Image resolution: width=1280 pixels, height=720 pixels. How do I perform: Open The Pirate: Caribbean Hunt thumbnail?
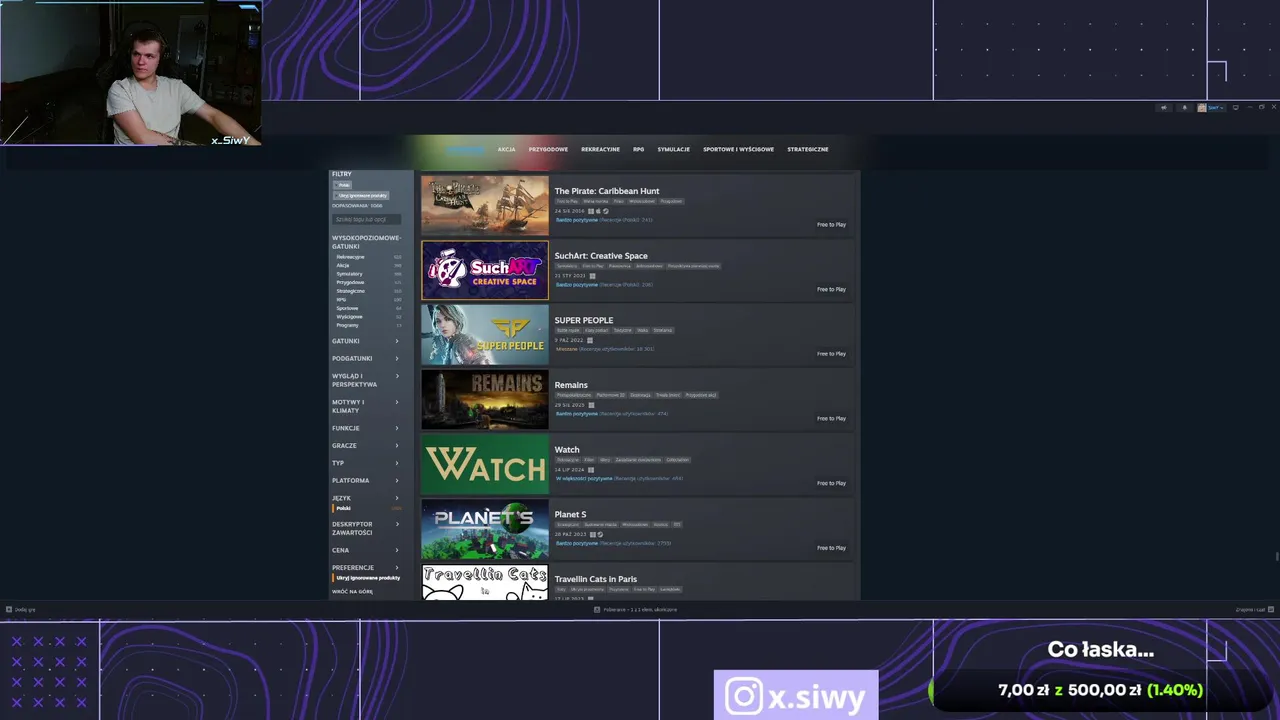[485, 205]
